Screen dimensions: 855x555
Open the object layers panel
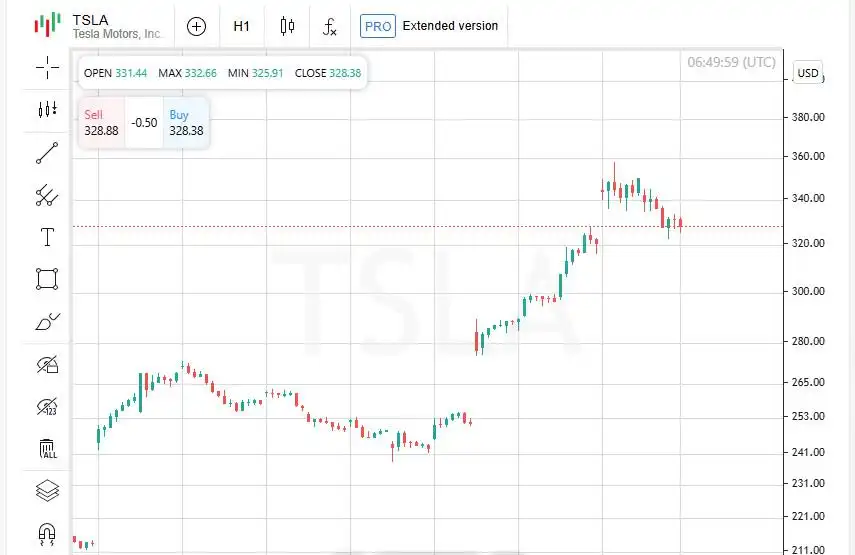point(47,491)
